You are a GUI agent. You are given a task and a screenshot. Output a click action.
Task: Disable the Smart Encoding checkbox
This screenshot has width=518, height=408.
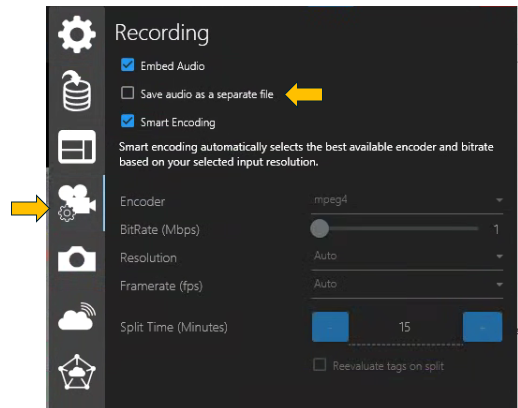click(127, 121)
